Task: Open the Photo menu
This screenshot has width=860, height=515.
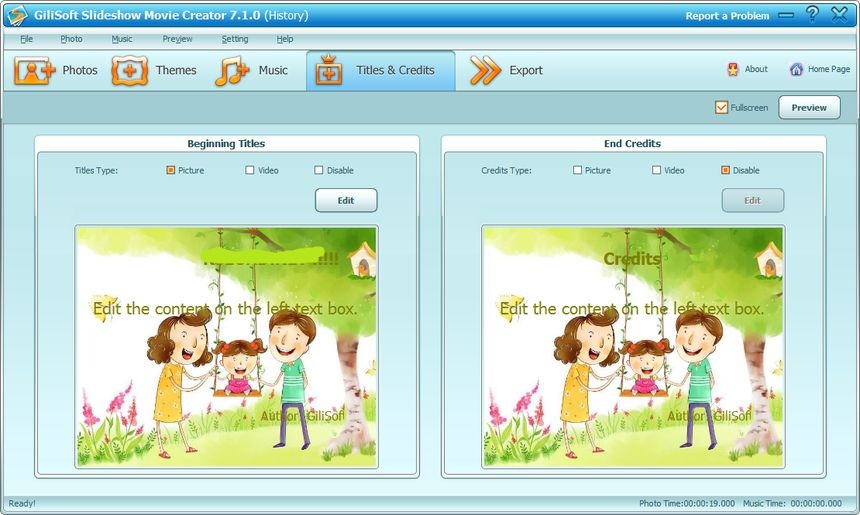Action: [71, 39]
